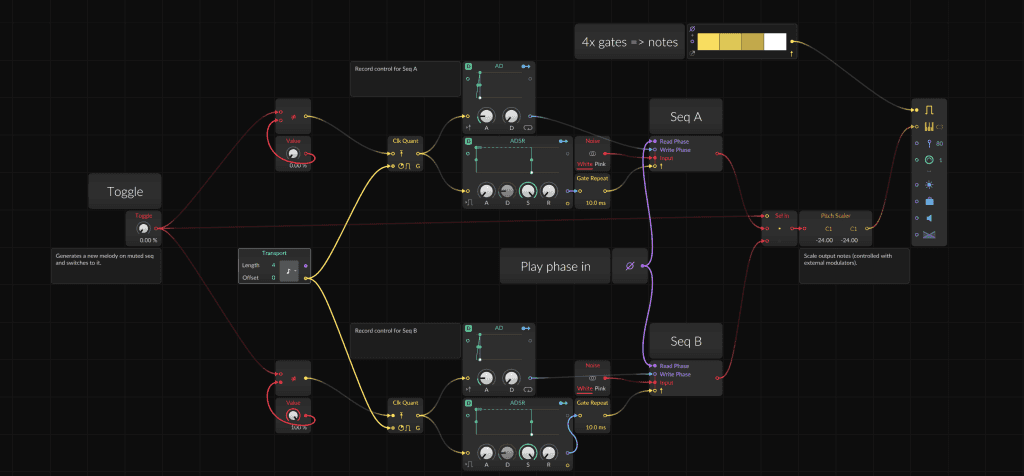
Task: Click the velocity icon showing 80
Action: (x=929, y=143)
